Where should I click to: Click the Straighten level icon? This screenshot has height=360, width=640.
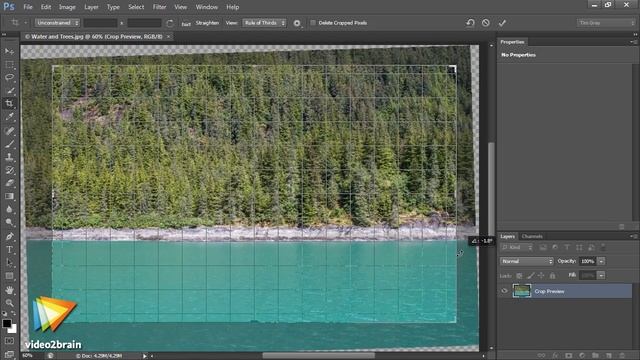(x=186, y=24)
